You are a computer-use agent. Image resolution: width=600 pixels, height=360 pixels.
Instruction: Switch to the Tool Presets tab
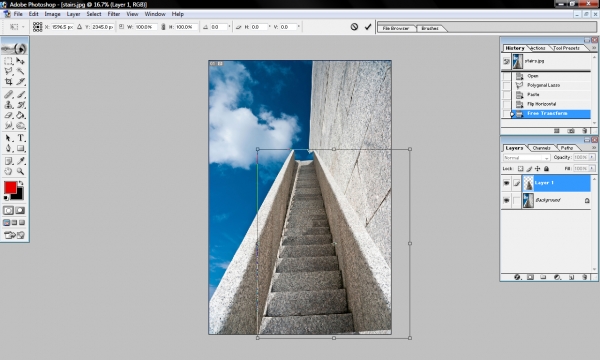click(566, 48)
